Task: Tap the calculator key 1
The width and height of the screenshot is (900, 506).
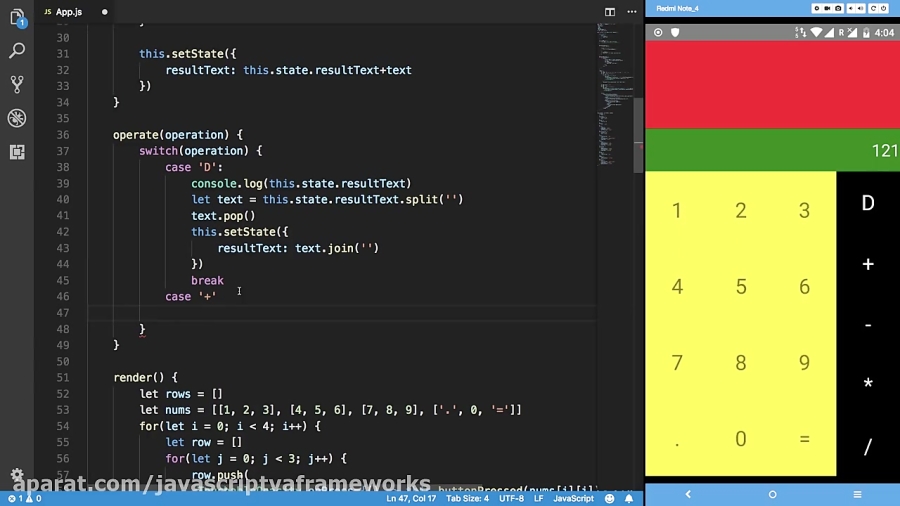Action: pos(677,211)
